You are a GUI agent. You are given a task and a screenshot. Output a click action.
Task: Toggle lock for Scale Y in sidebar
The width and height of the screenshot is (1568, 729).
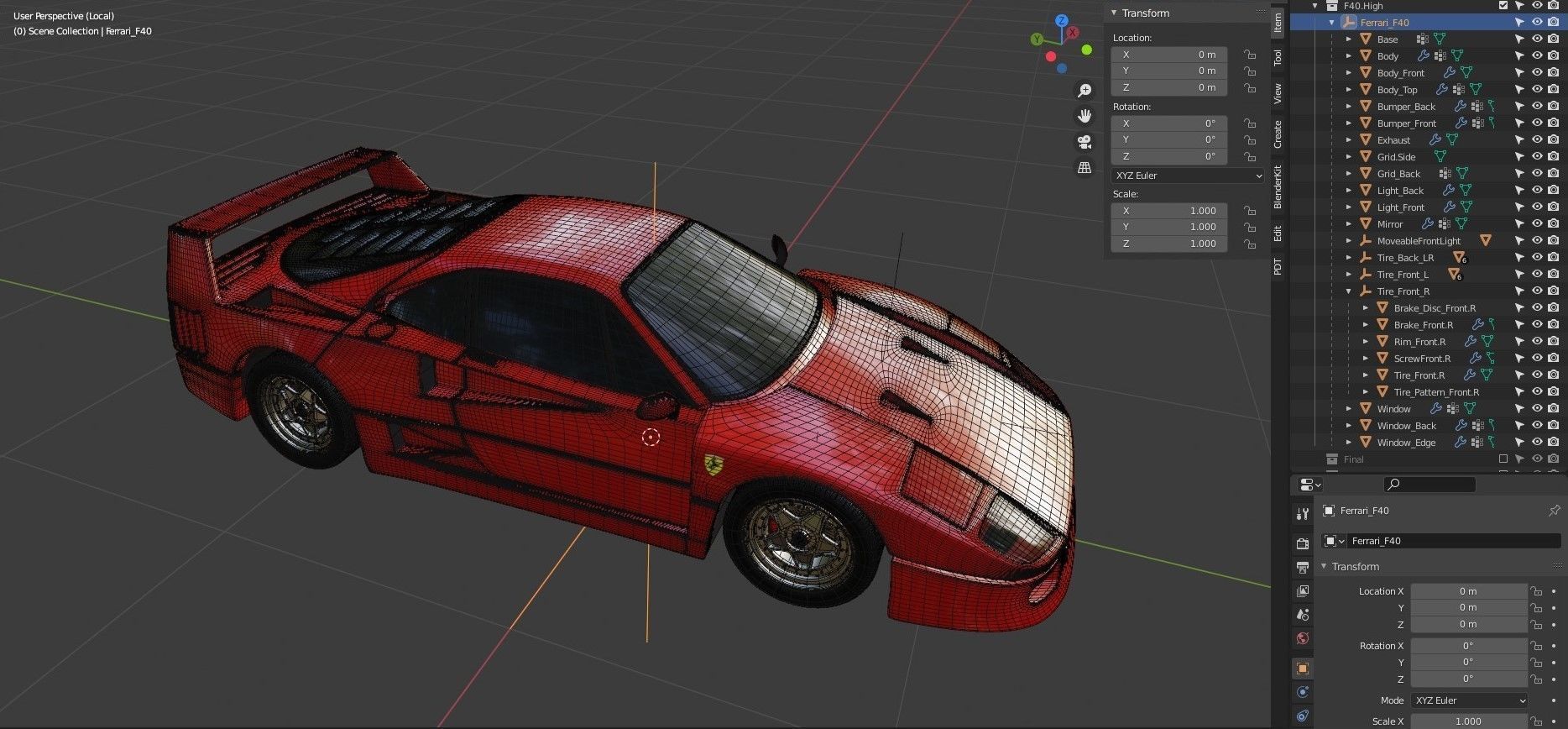[1250, 227]
